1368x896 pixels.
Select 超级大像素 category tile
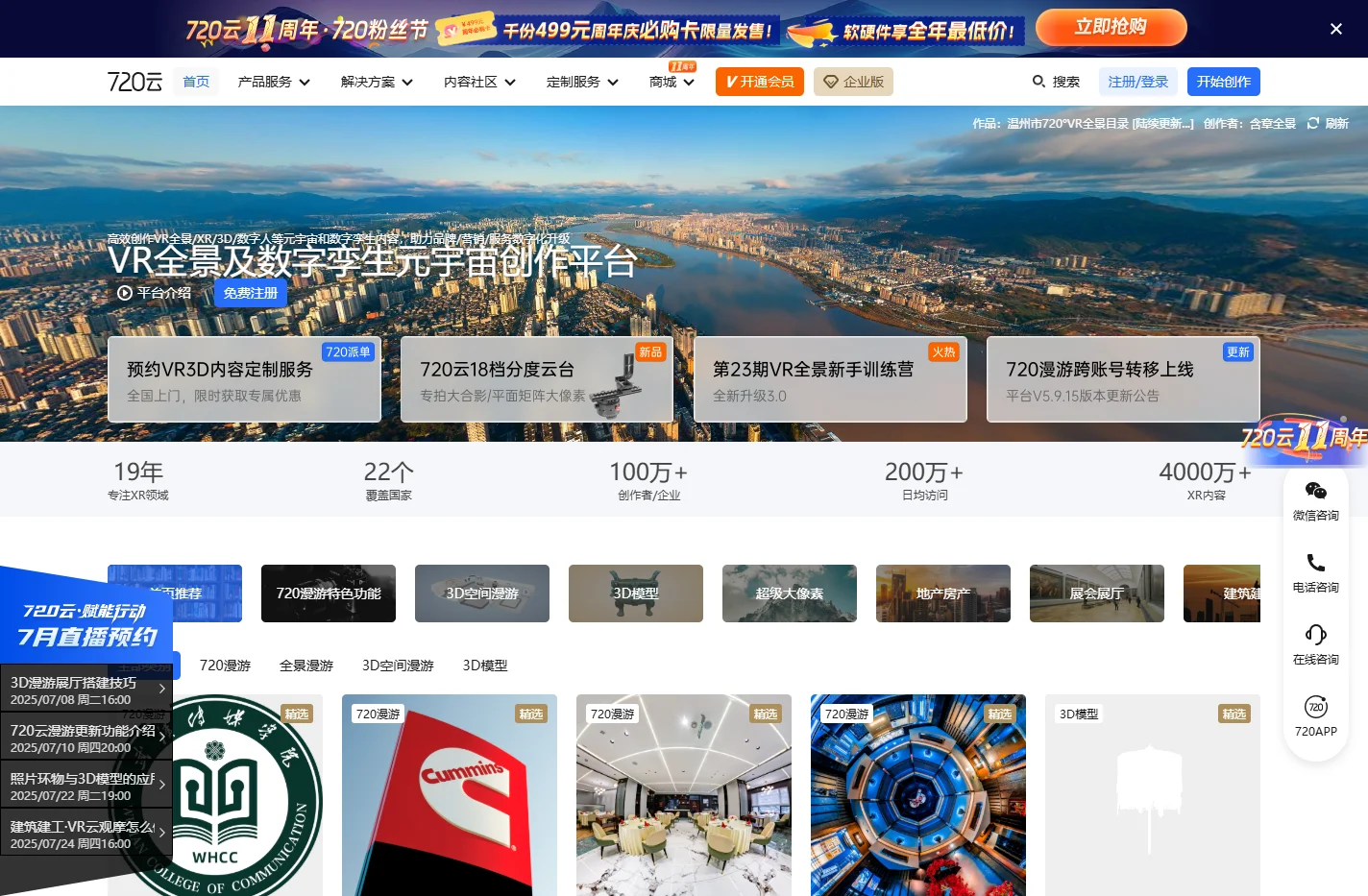point(790,593)
